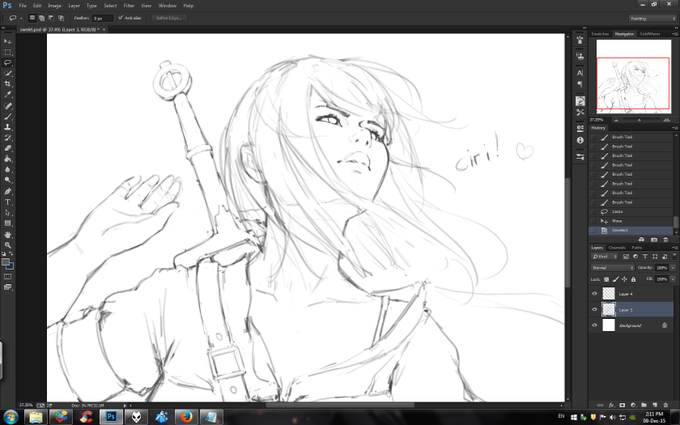680x425 pixels.
Task: Select the Crop tool
Action: click(x=7, y=84)
